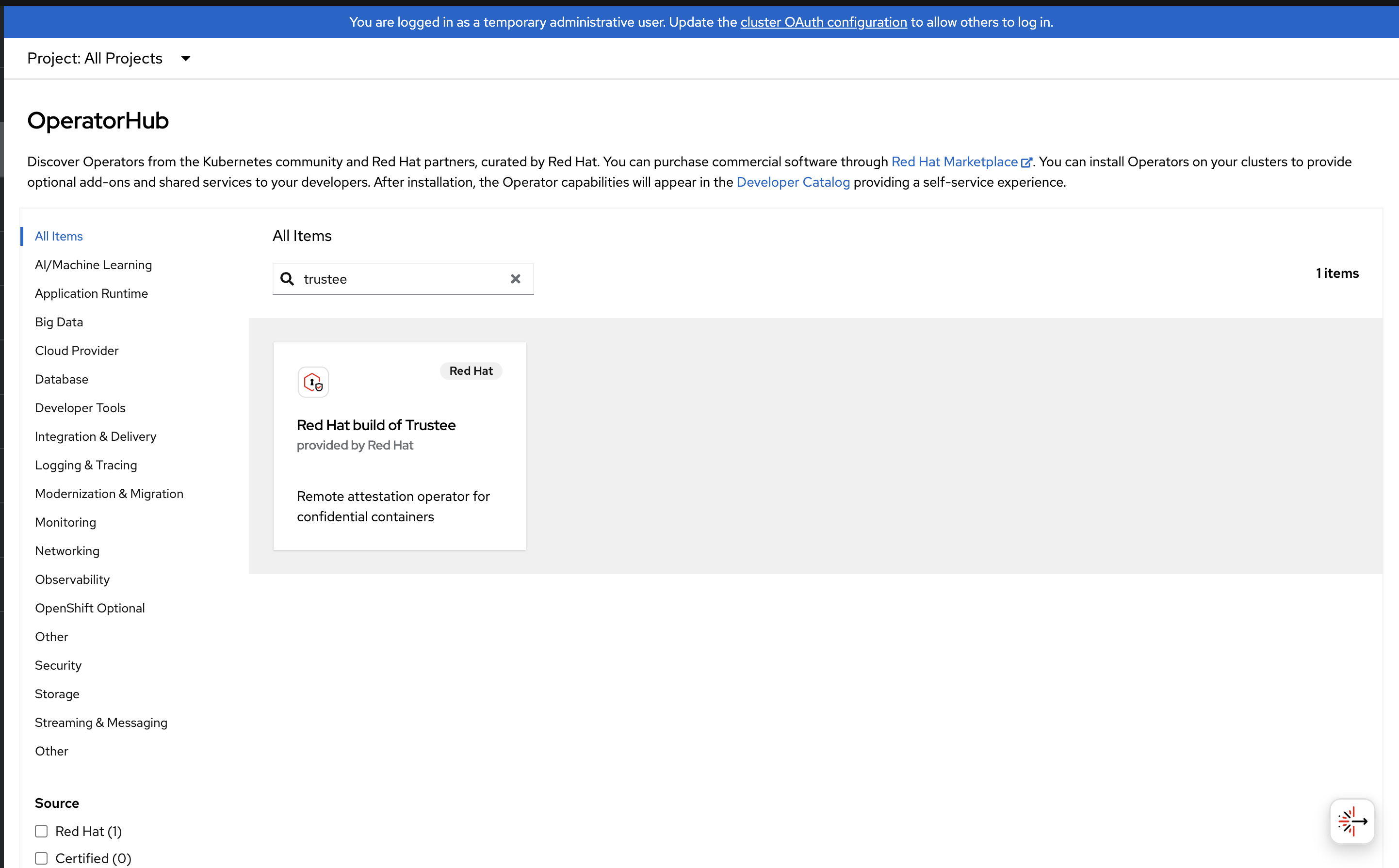Filter by the Storage category
The width and height of the screenshot is (1399, 868).
click(x=57, y=694)
